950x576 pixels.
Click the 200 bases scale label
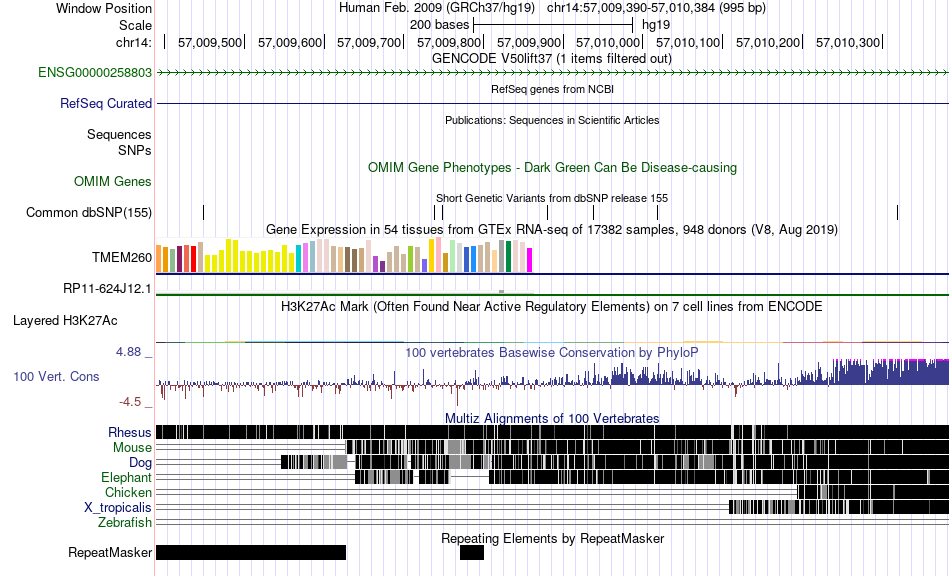[x=439, y=25]
